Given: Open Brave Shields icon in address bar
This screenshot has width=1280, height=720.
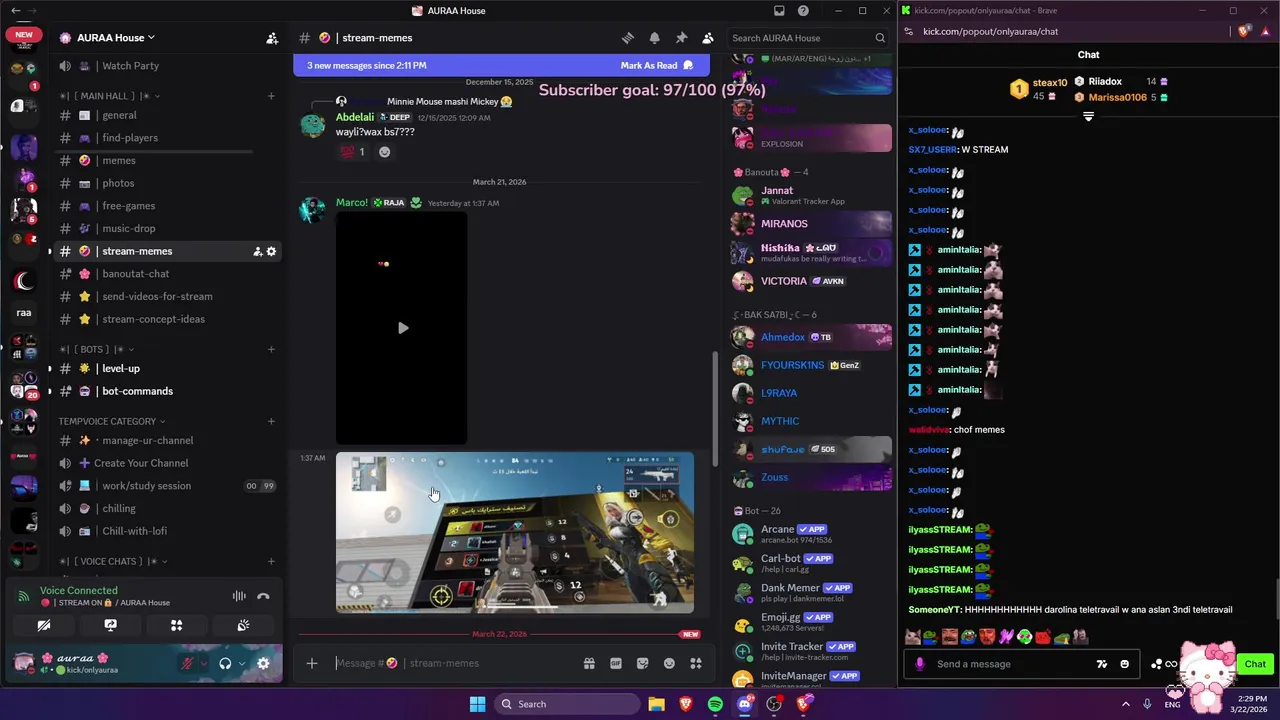Looking at the screenshot, I should pyautogui.click(x=1244, y=31).
